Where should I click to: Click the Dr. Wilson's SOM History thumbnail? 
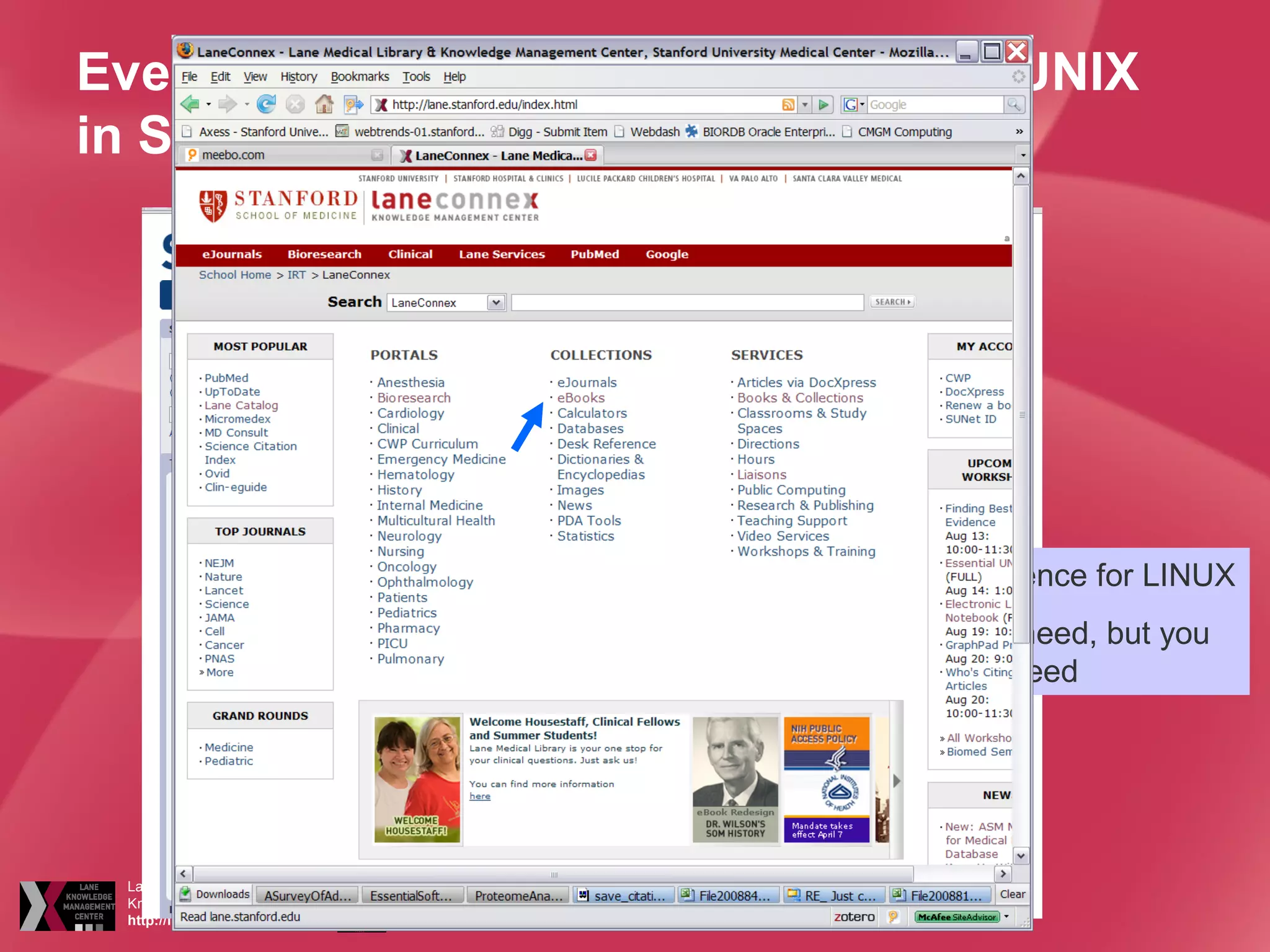735,780
